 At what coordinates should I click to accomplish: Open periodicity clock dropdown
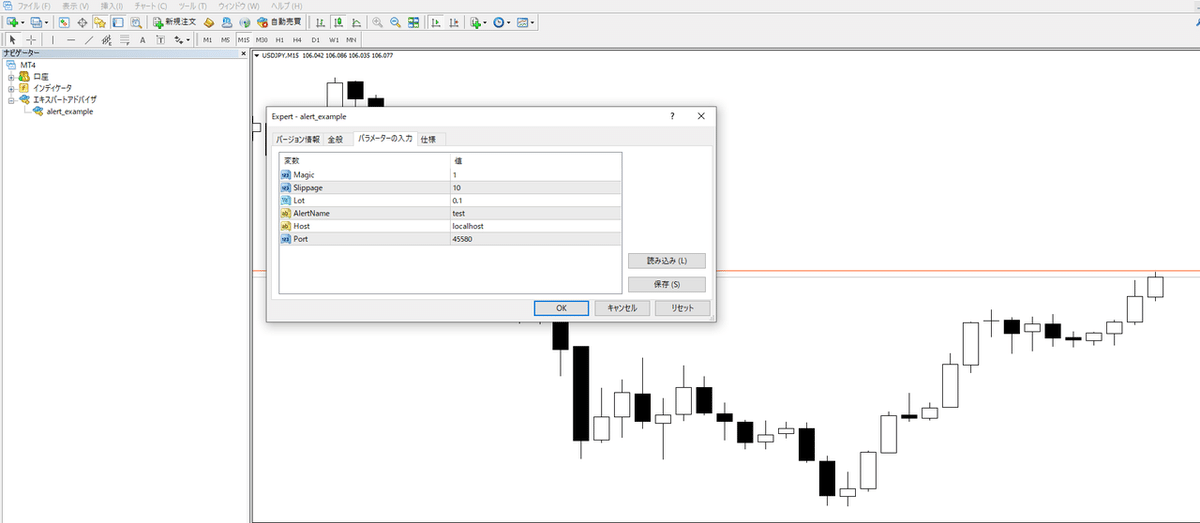[501, 22]
